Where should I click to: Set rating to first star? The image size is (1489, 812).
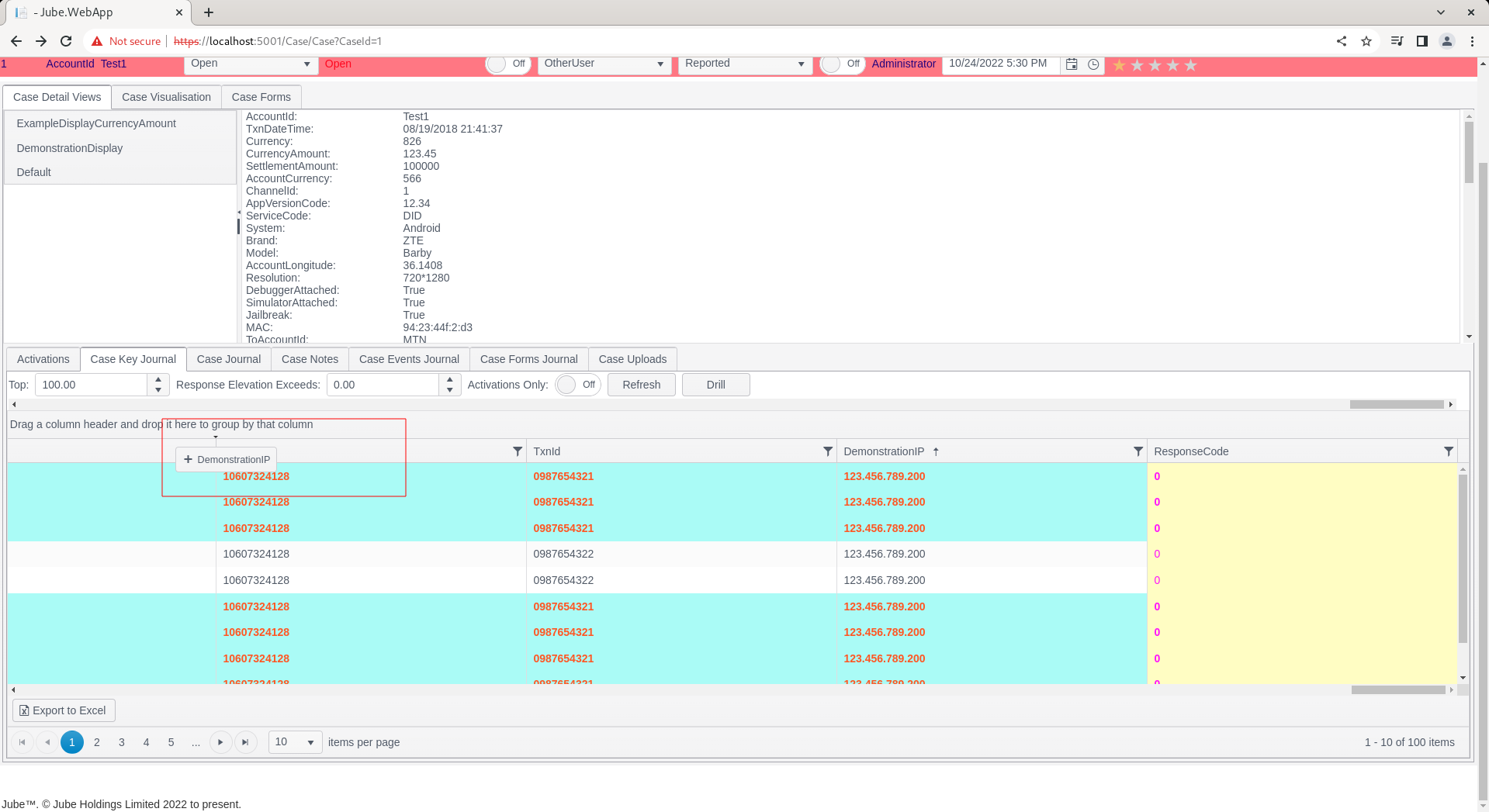pyautogui.click(x=1119, y=65)
